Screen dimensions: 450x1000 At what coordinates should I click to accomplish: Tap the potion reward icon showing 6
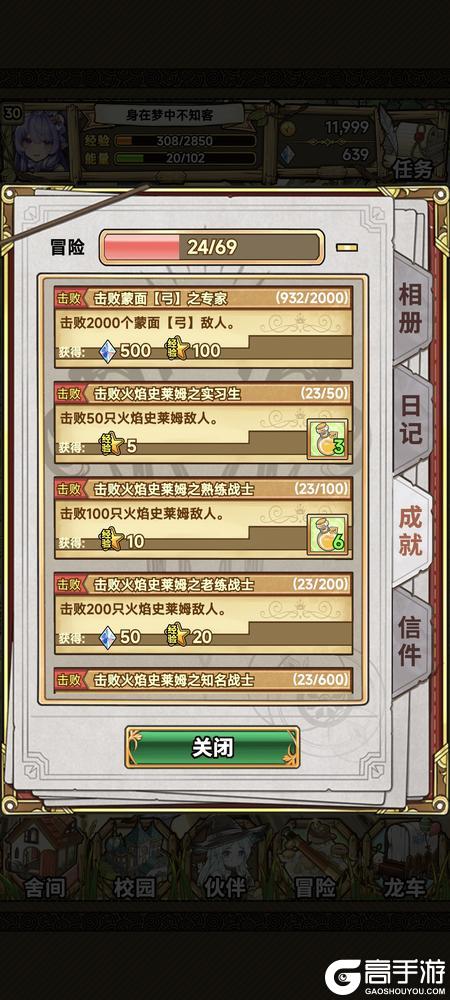pyautogui.click(x=328, y=534)
